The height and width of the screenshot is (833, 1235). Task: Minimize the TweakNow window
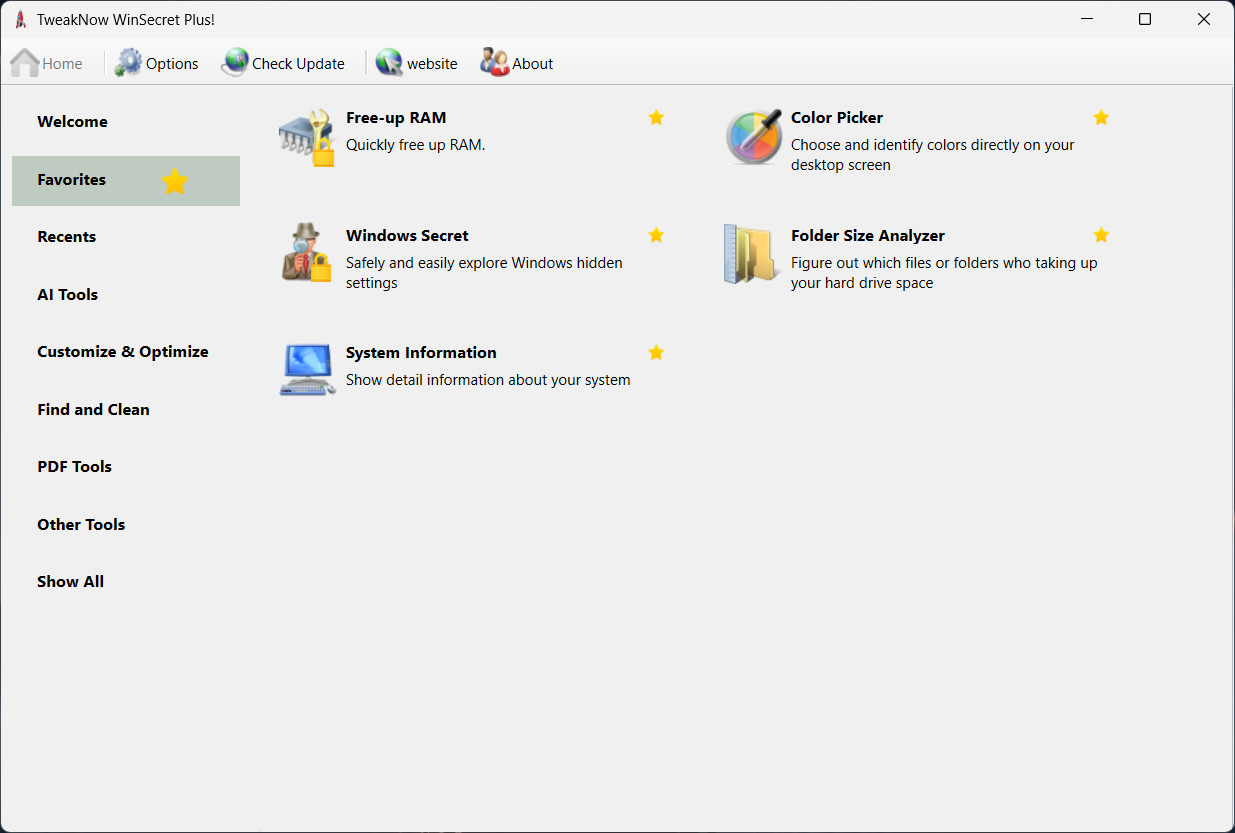(1087, 19)
